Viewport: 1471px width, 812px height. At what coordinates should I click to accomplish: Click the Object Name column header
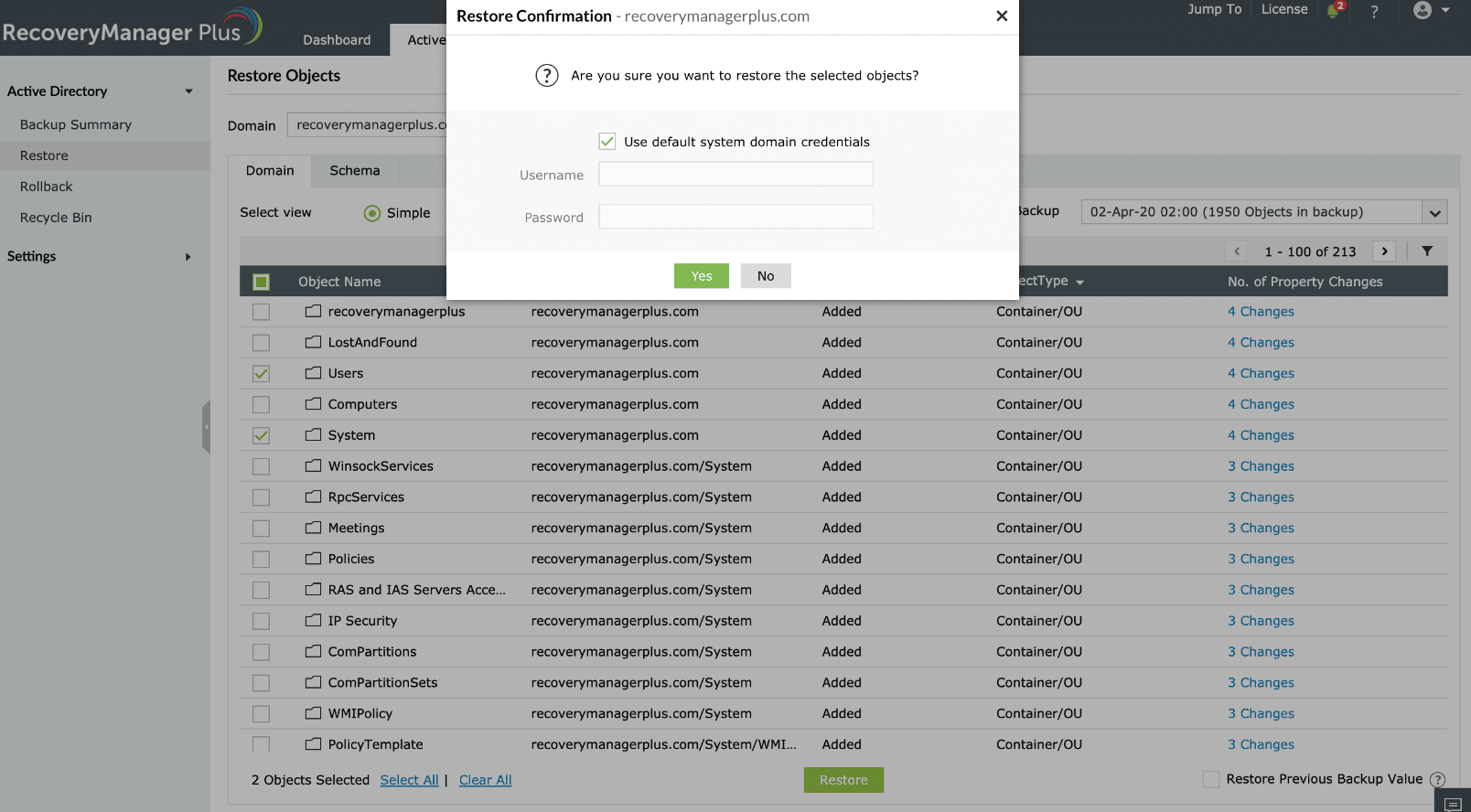click(339, 282)
